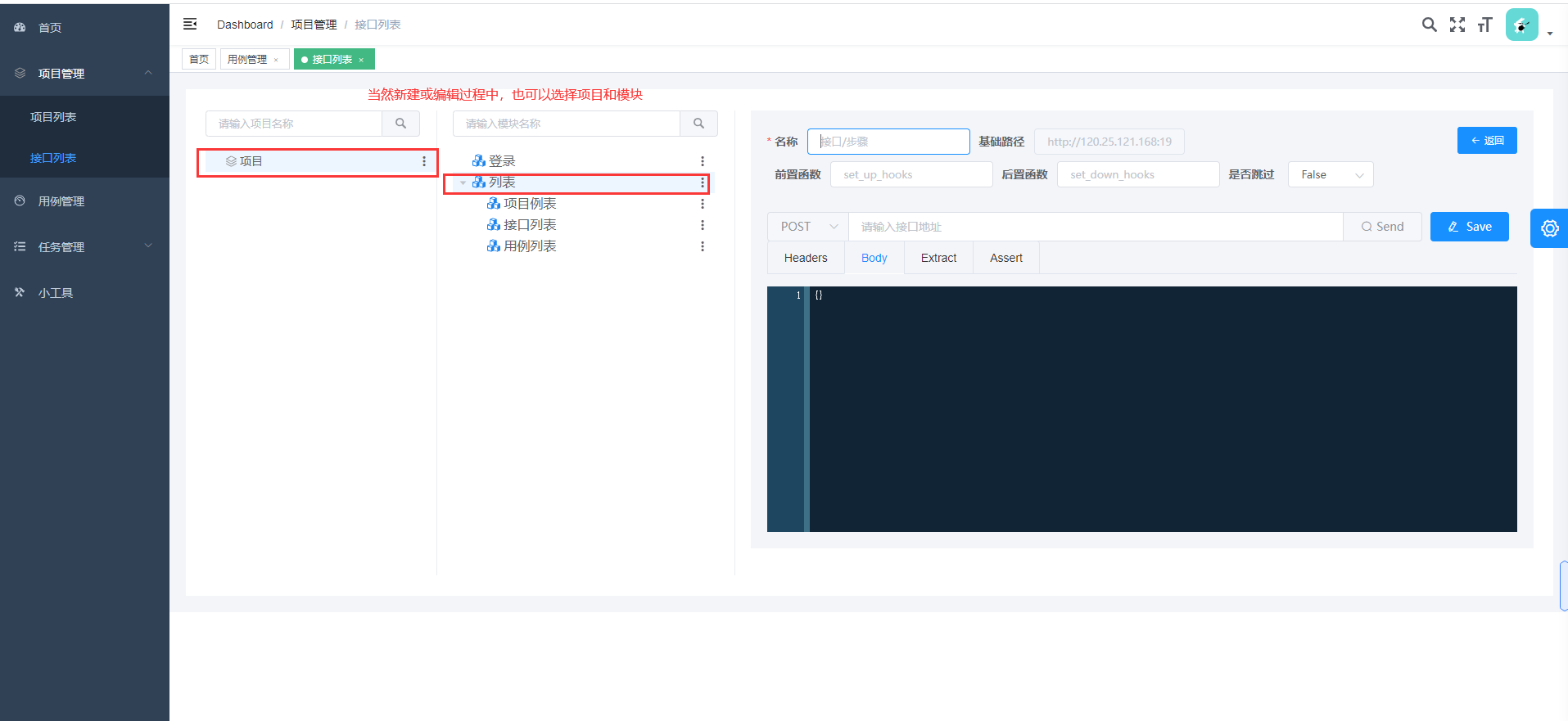Open more options for 用例列表 node
The width and height of the screenshot is (1568, 721).
click(x=703, y=246)
